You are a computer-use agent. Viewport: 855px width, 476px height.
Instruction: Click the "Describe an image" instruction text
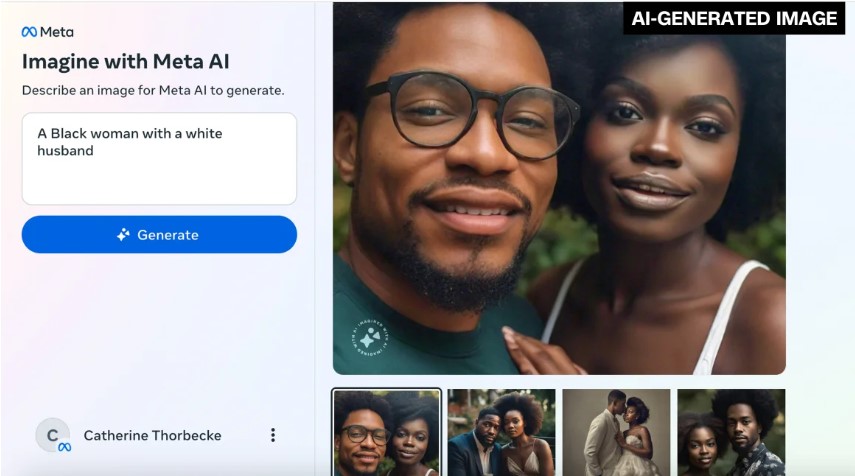click(x=153, y=91)
